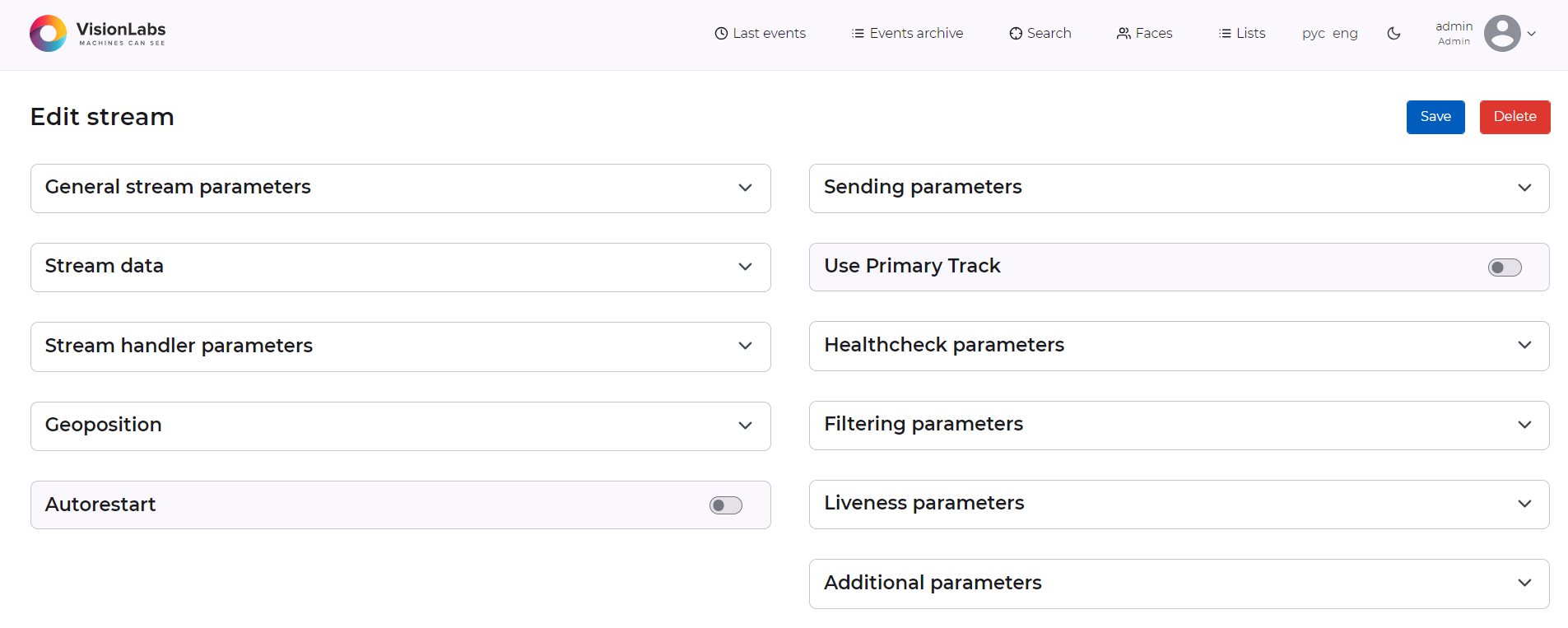The height and width of the screenshot is (628, 1568).
Task: Click the VisionLabs logo icon
Action: point(48,34)
